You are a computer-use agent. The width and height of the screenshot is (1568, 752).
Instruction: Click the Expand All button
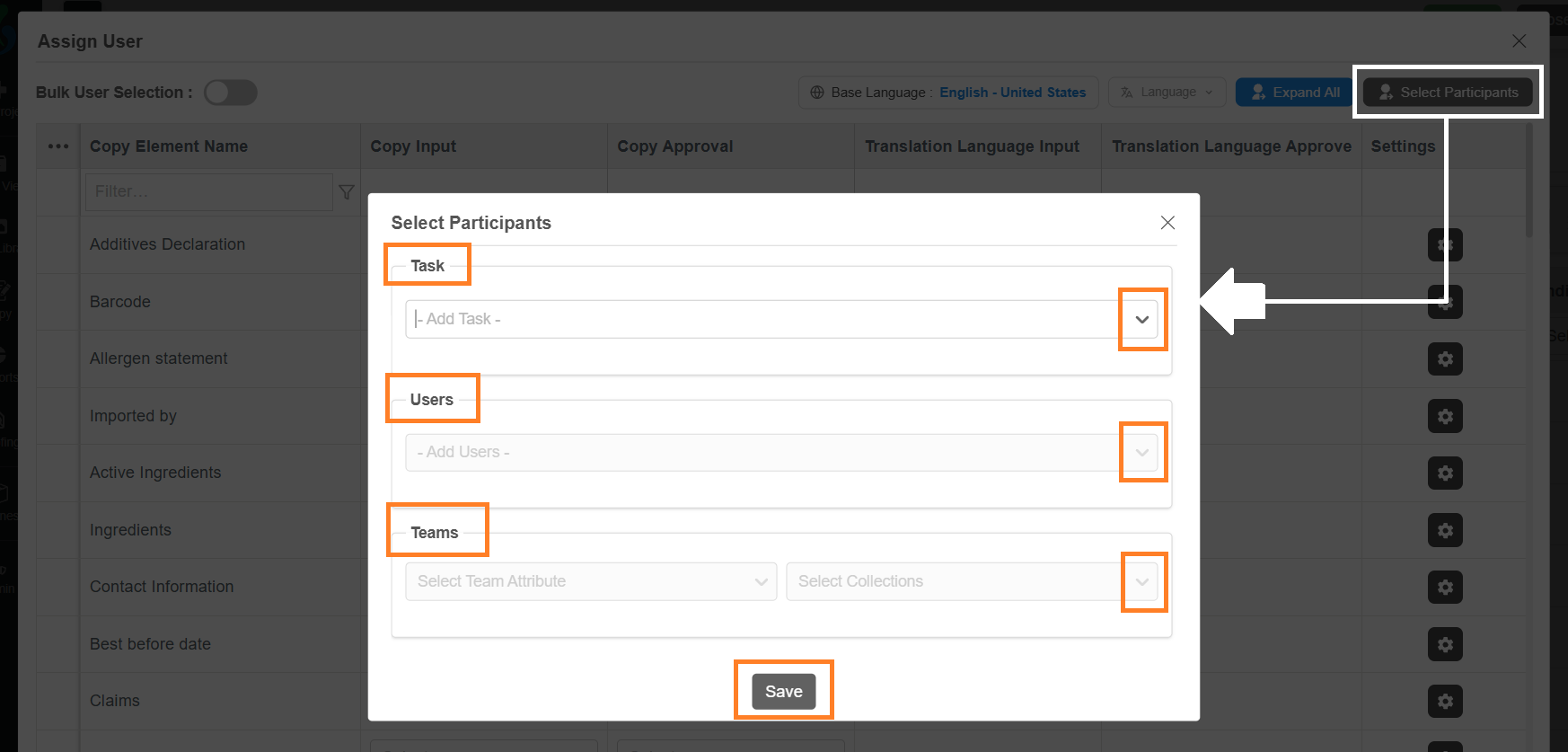coord(1295,92)
